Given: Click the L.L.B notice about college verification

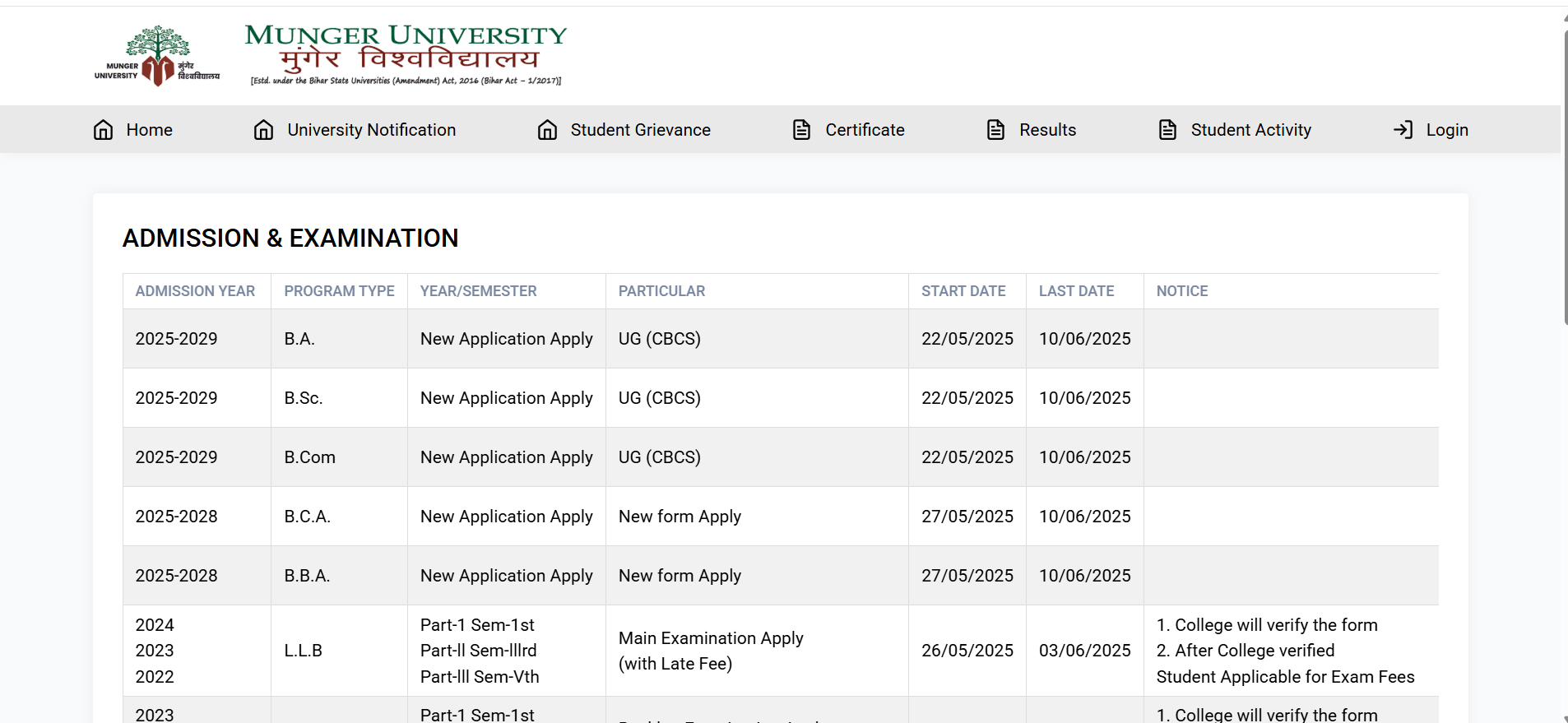Looking at the screenshot, I should click(1286, 651).
